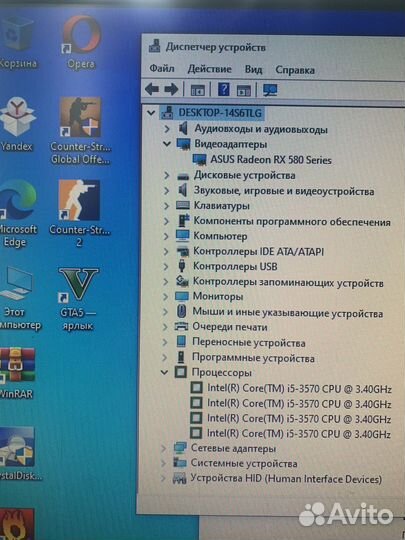Select the Microsoft Edge desktop icon
Image resolution: width=405 pixels, height=540 pixels.
tap(17, 213)
